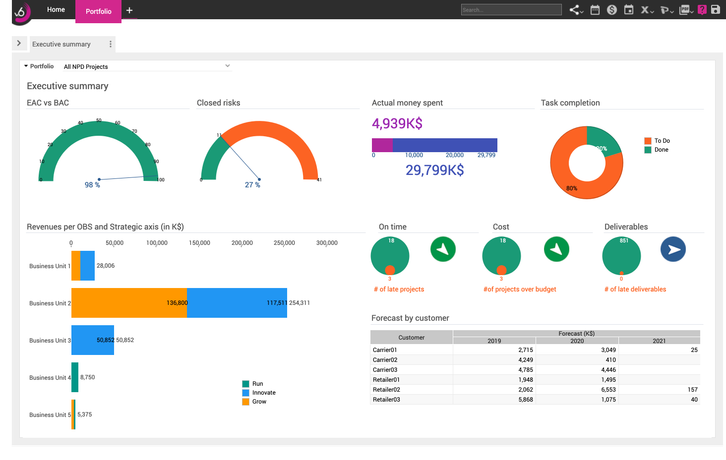
Task: Click the Deliverables blue arrow indicator
Action: pos(673,250)
